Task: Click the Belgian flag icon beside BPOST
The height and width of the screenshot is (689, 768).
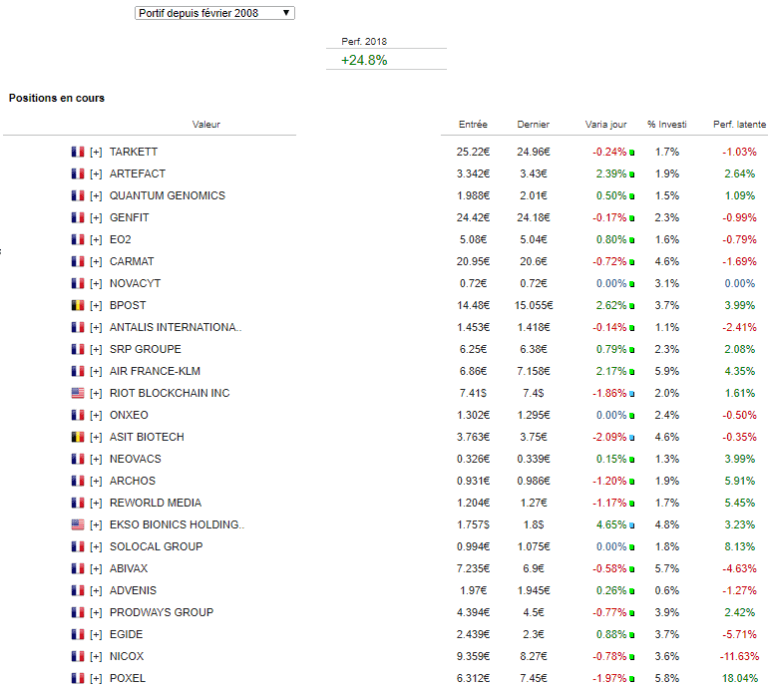Action: click(x=77, y=305)
